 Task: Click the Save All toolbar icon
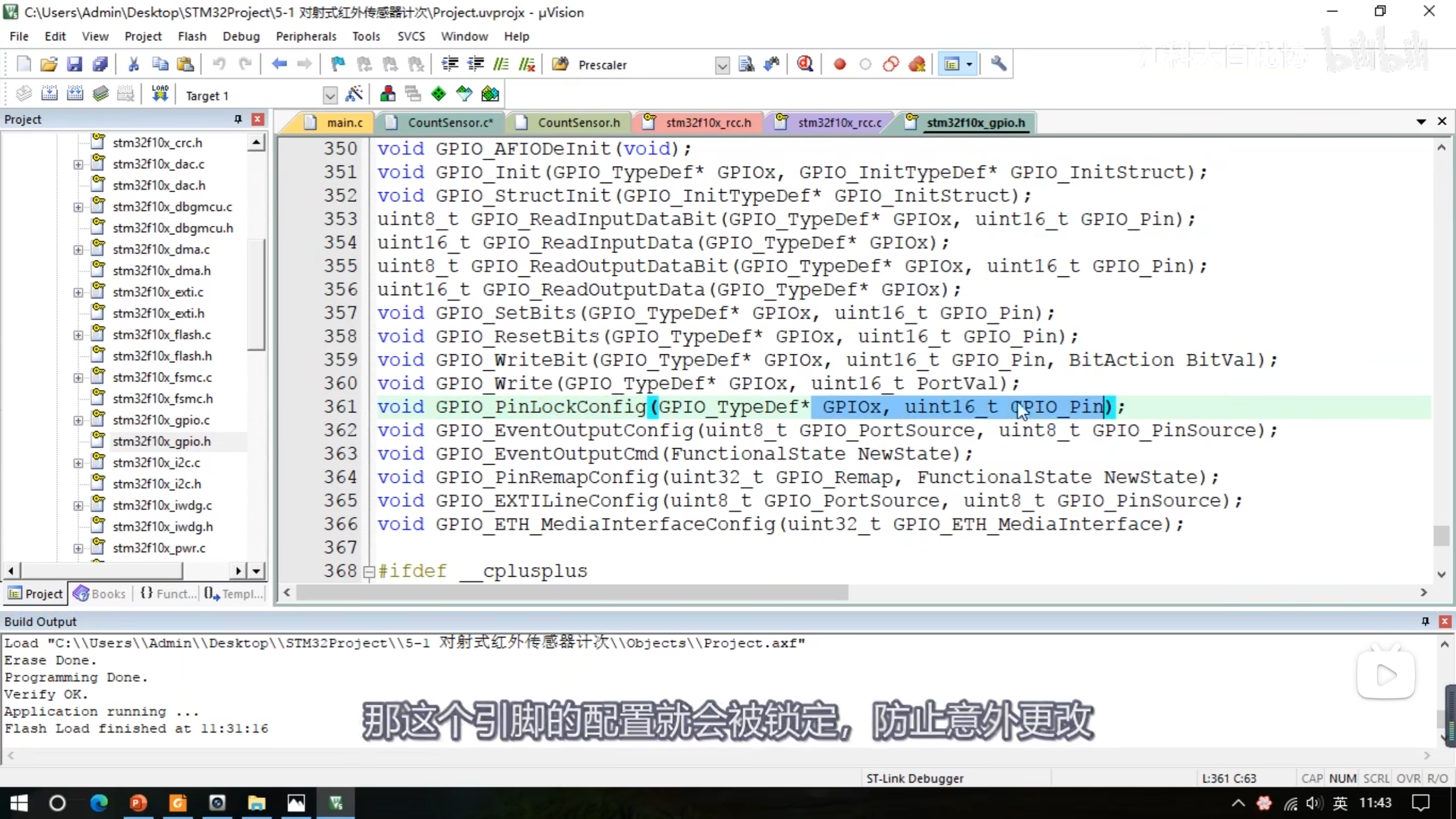100,64
